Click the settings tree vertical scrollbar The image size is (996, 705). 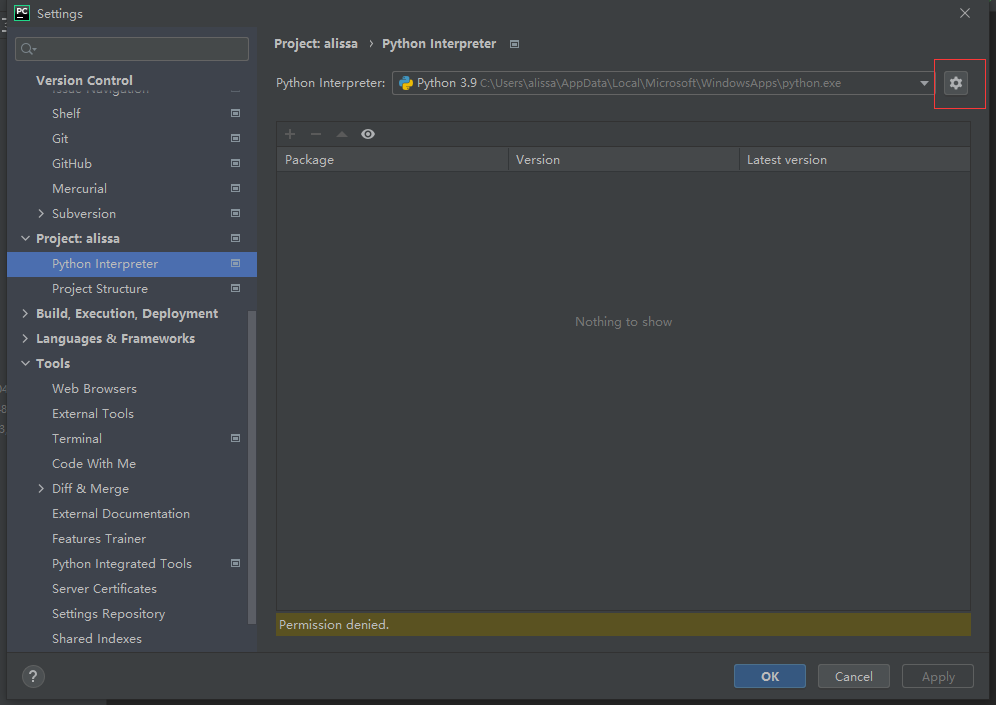(252, 467)
